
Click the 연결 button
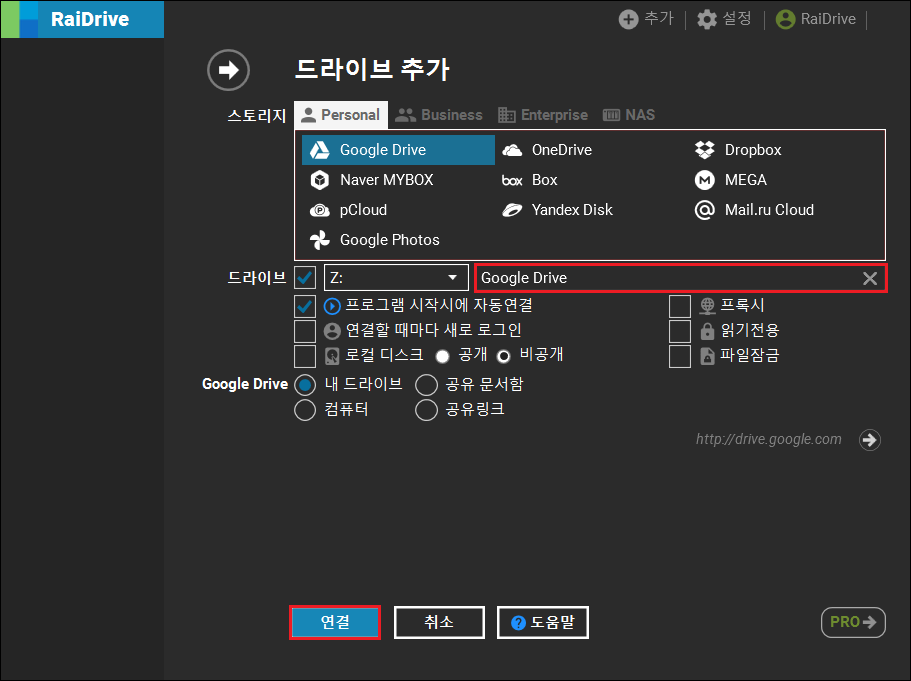click(335, 622)
